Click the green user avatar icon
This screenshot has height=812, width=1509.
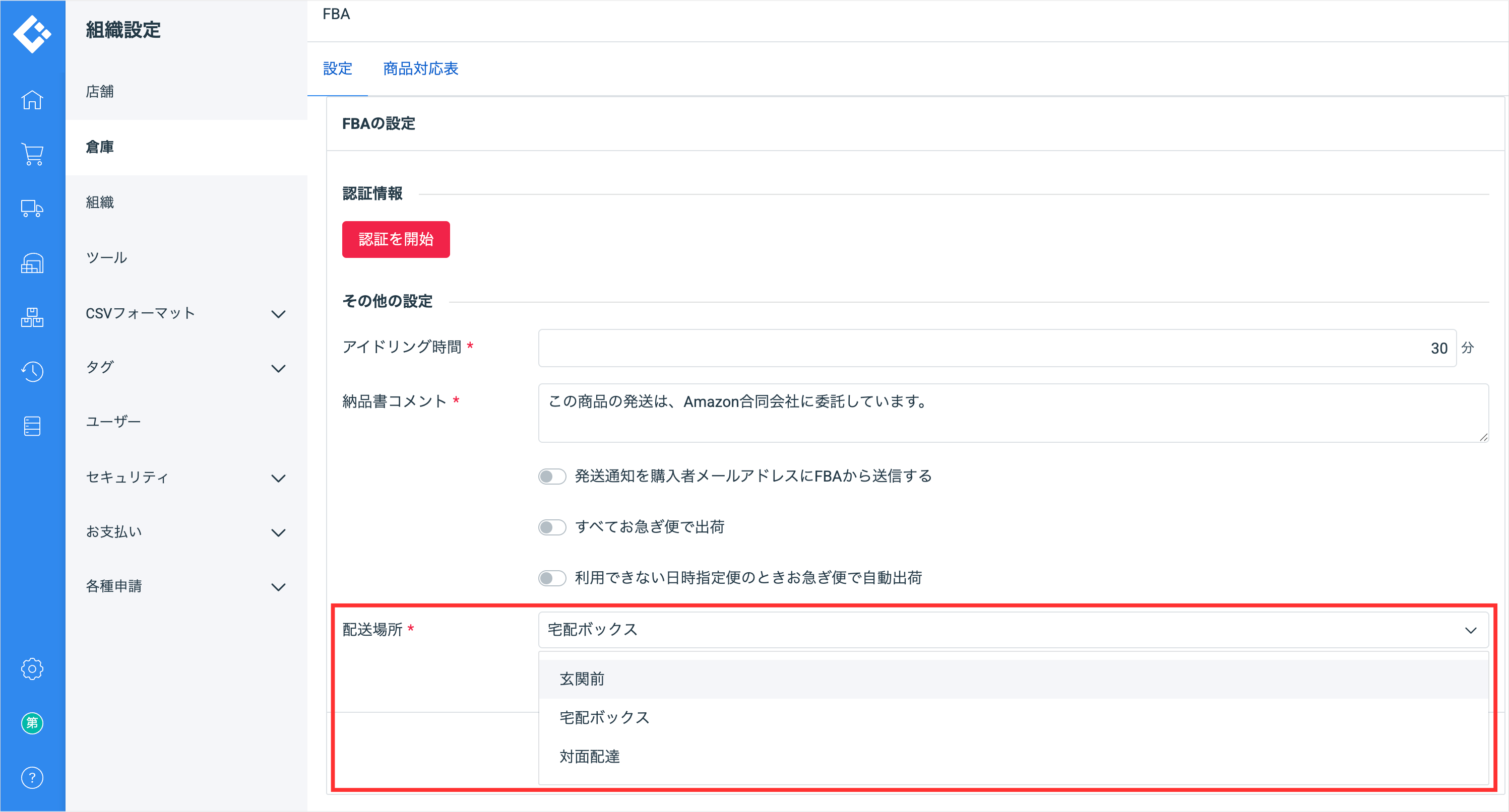(32, 723)
